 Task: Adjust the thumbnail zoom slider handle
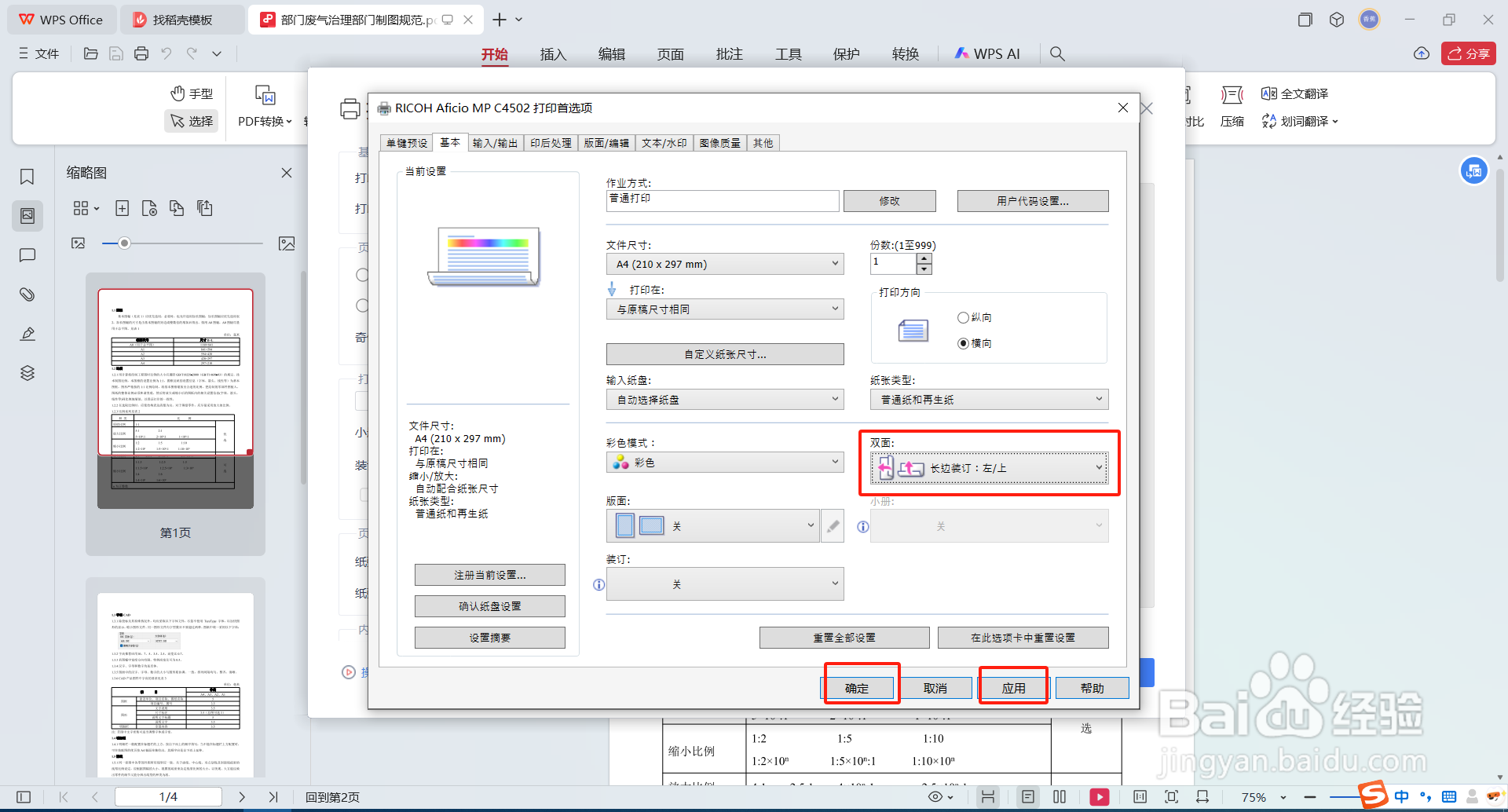click(124, 243)
